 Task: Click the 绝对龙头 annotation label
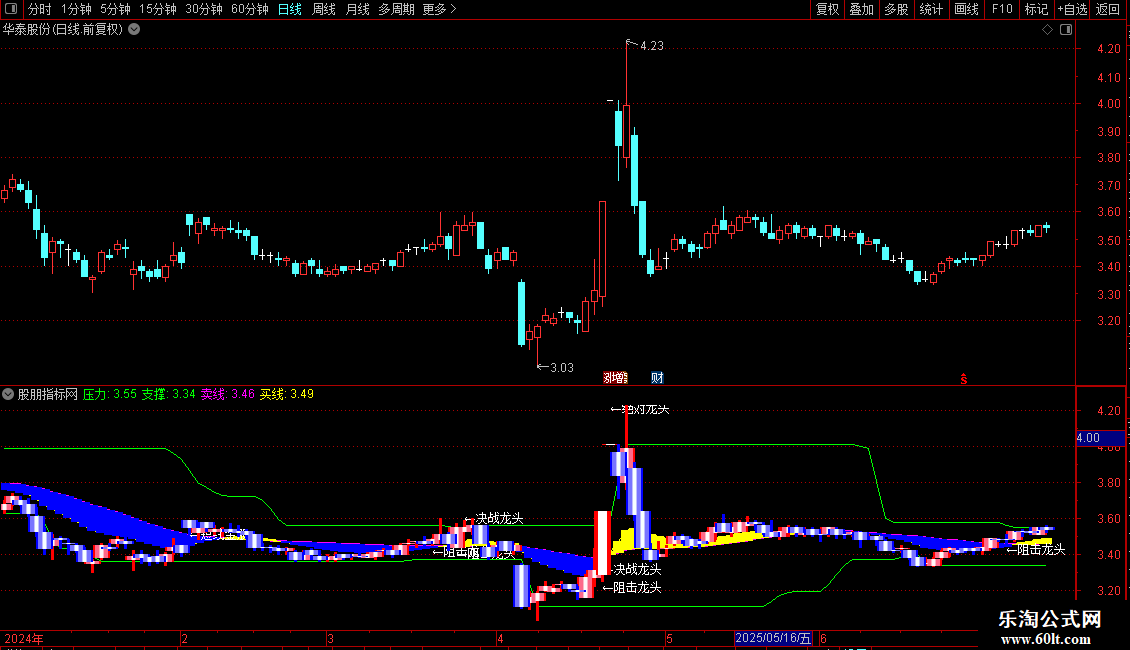(646, 409)
